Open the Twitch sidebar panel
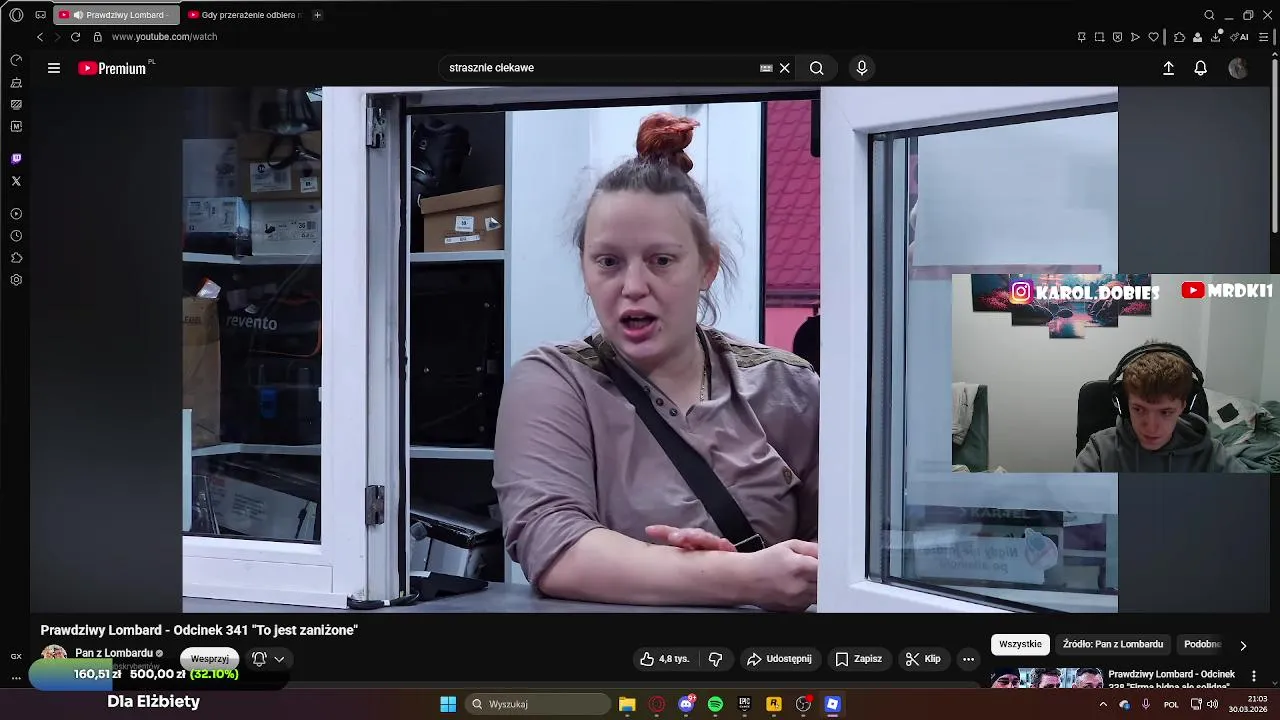The image size is (1280, 720). (x=16, y=158)
